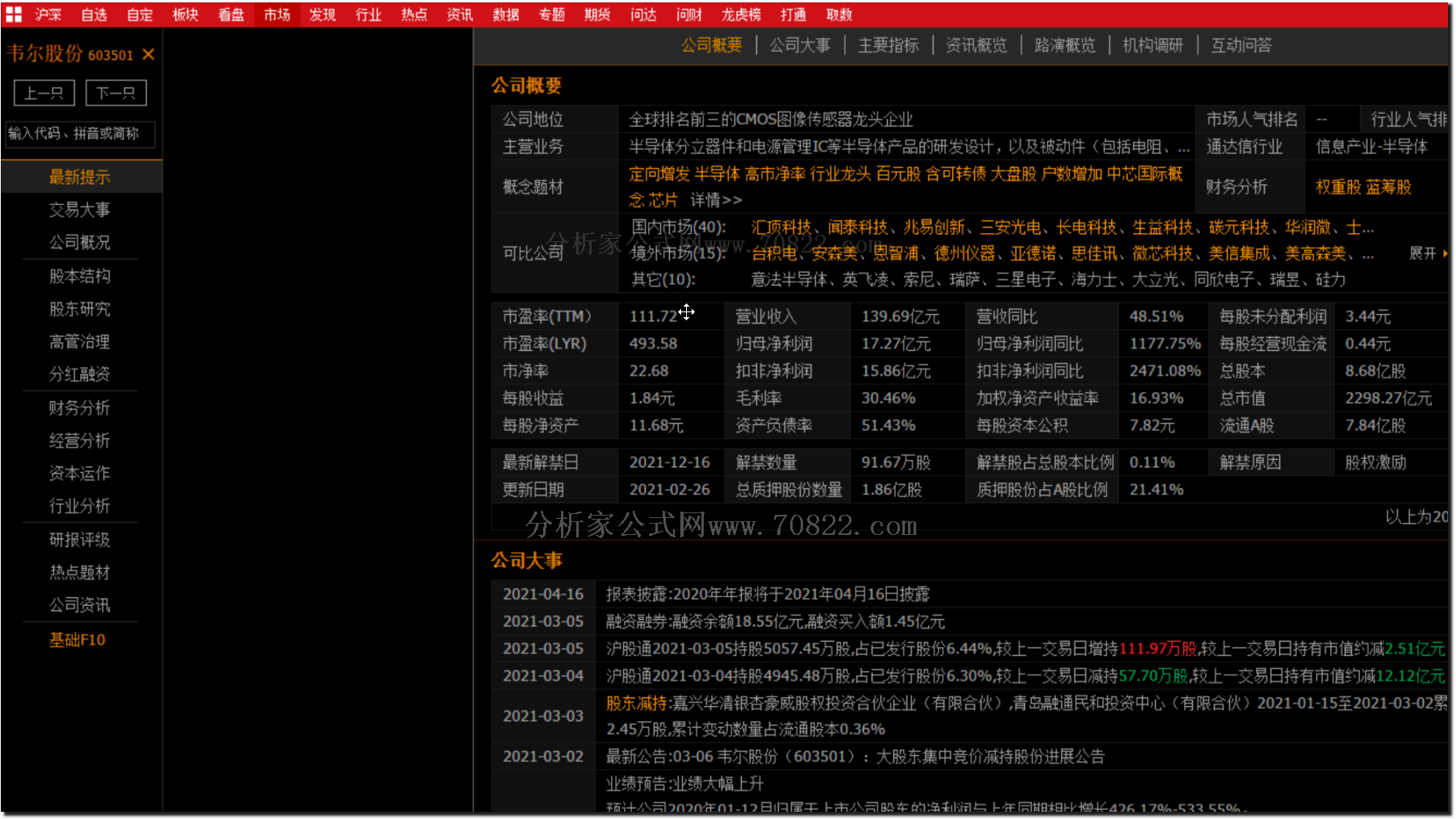
Task: Open the 资讯 menu
Action: tap(460, 15)
